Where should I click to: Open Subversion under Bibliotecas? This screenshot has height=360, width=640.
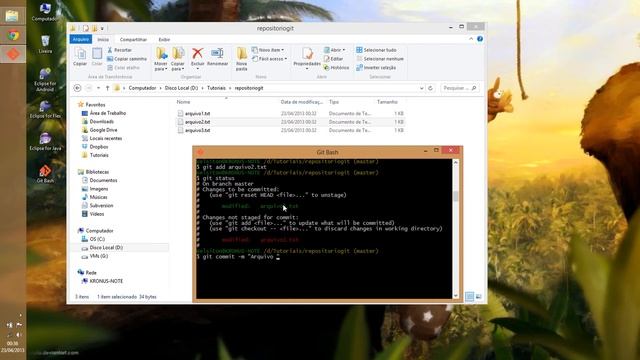[x=101, y=206]
